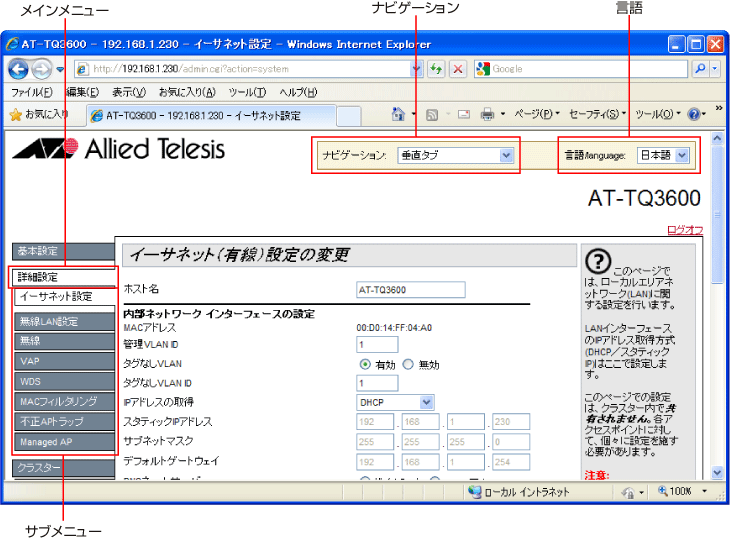The width and height of the screenshot is (730, 540).
Task: Click the Allied Telesis logo
Action: [x=119, y=148]
